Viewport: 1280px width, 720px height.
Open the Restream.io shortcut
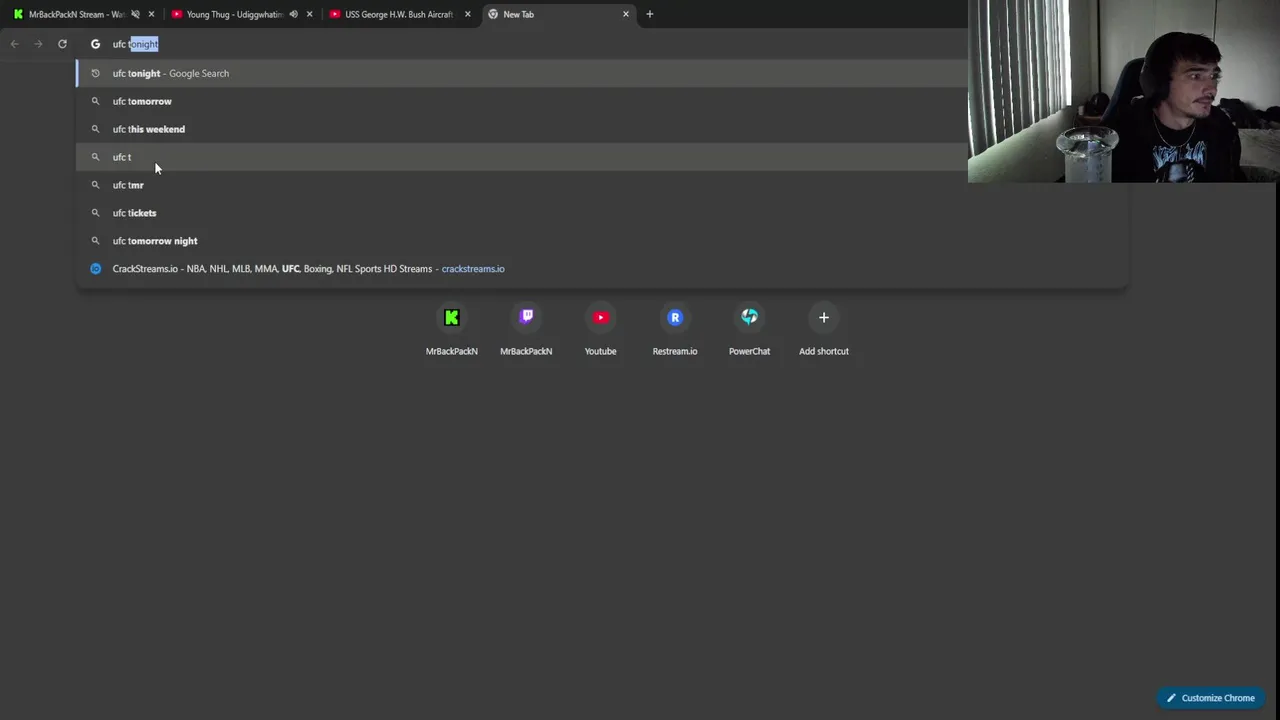(675, 330)
